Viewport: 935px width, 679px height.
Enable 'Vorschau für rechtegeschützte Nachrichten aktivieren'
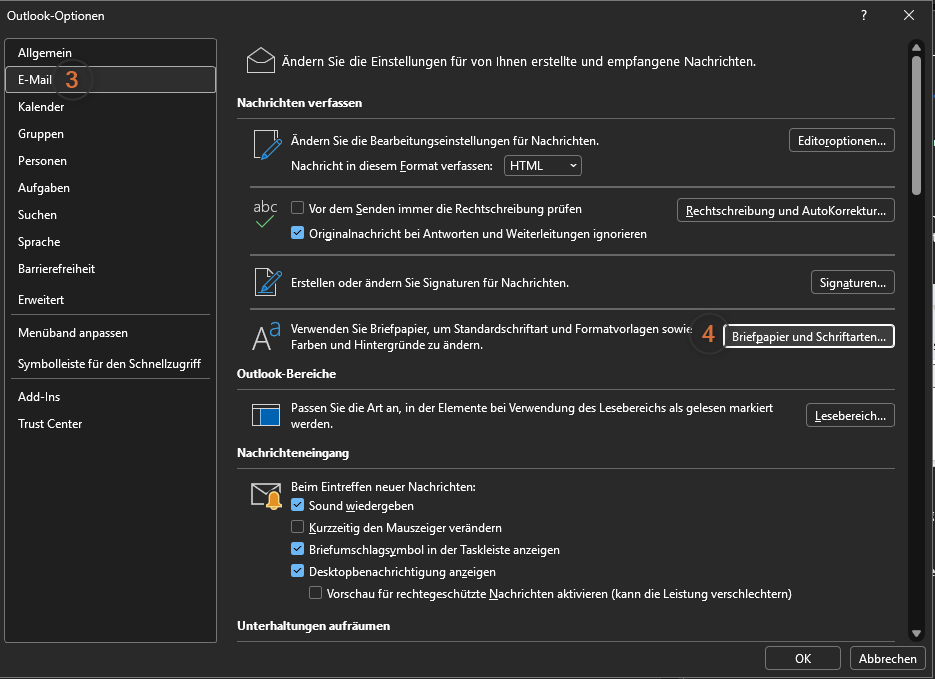coord(315,593)
